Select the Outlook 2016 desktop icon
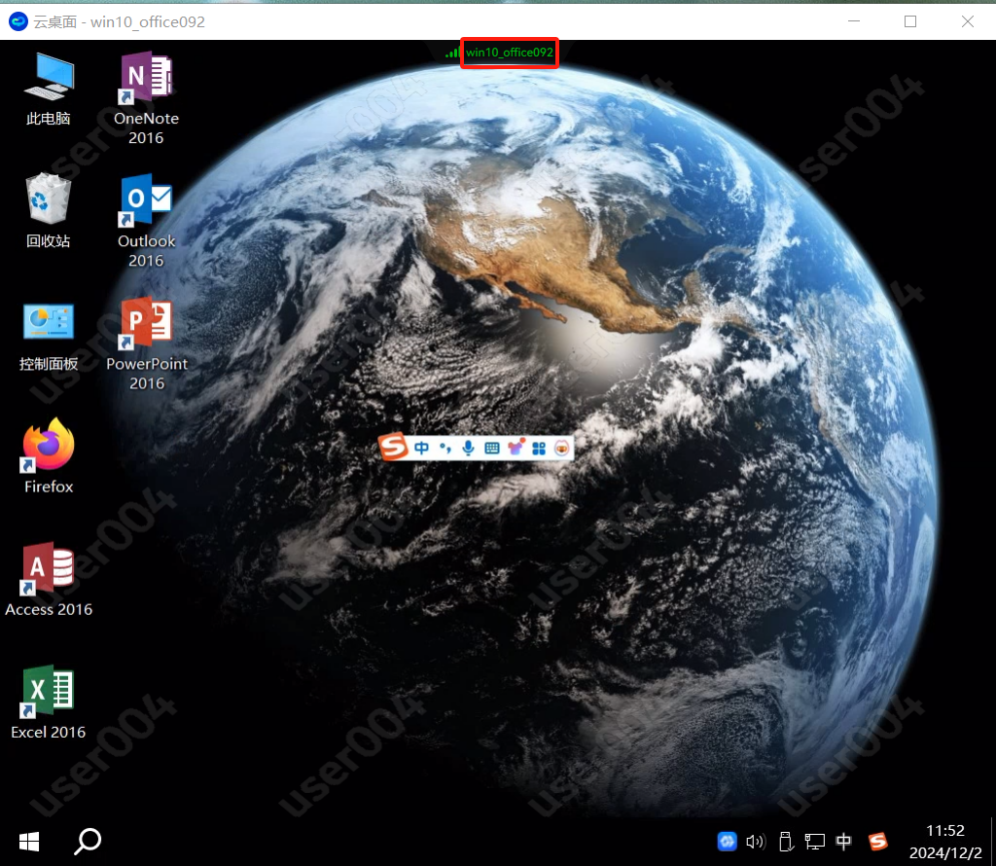Viewport: 996px width, 866px height. [146, 201]
